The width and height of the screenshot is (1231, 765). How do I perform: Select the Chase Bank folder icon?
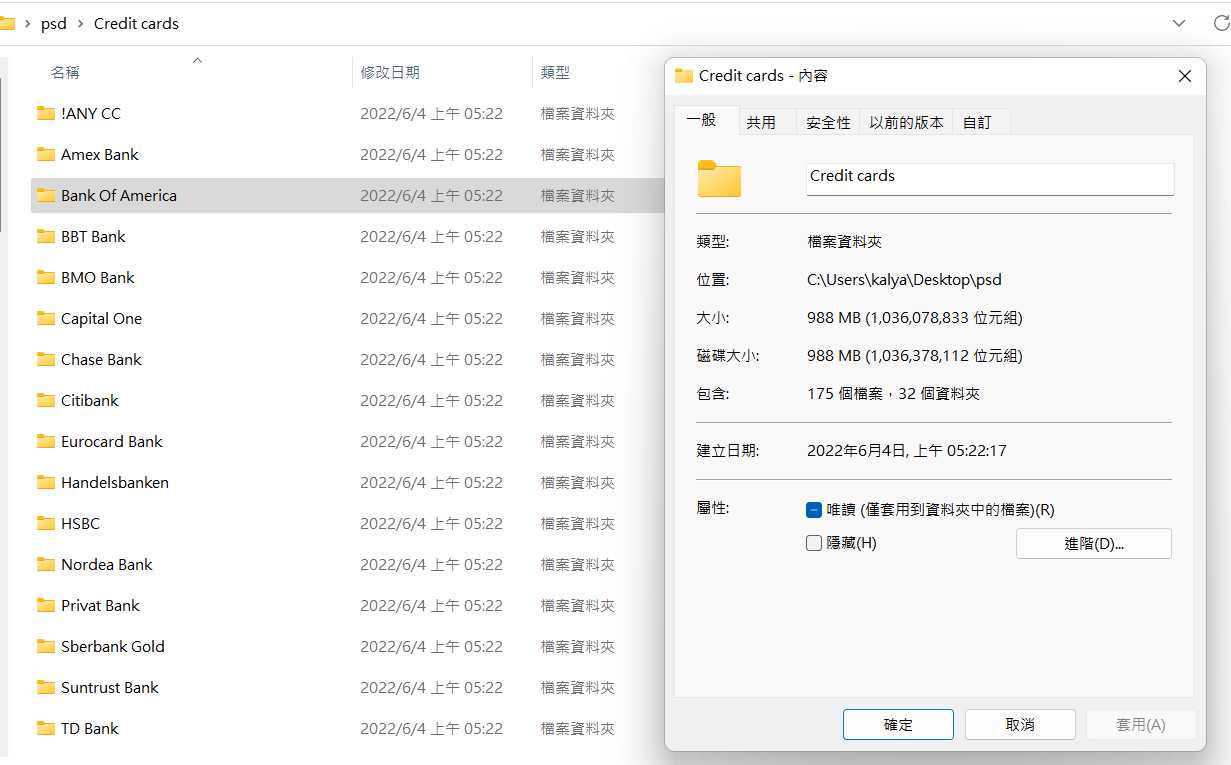pyautogui.click(x=45, y=359)
